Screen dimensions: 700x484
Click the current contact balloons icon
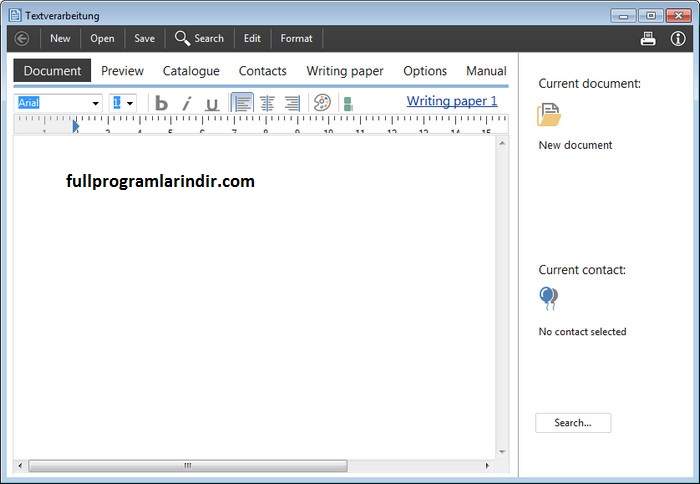(x=548, y=298)
